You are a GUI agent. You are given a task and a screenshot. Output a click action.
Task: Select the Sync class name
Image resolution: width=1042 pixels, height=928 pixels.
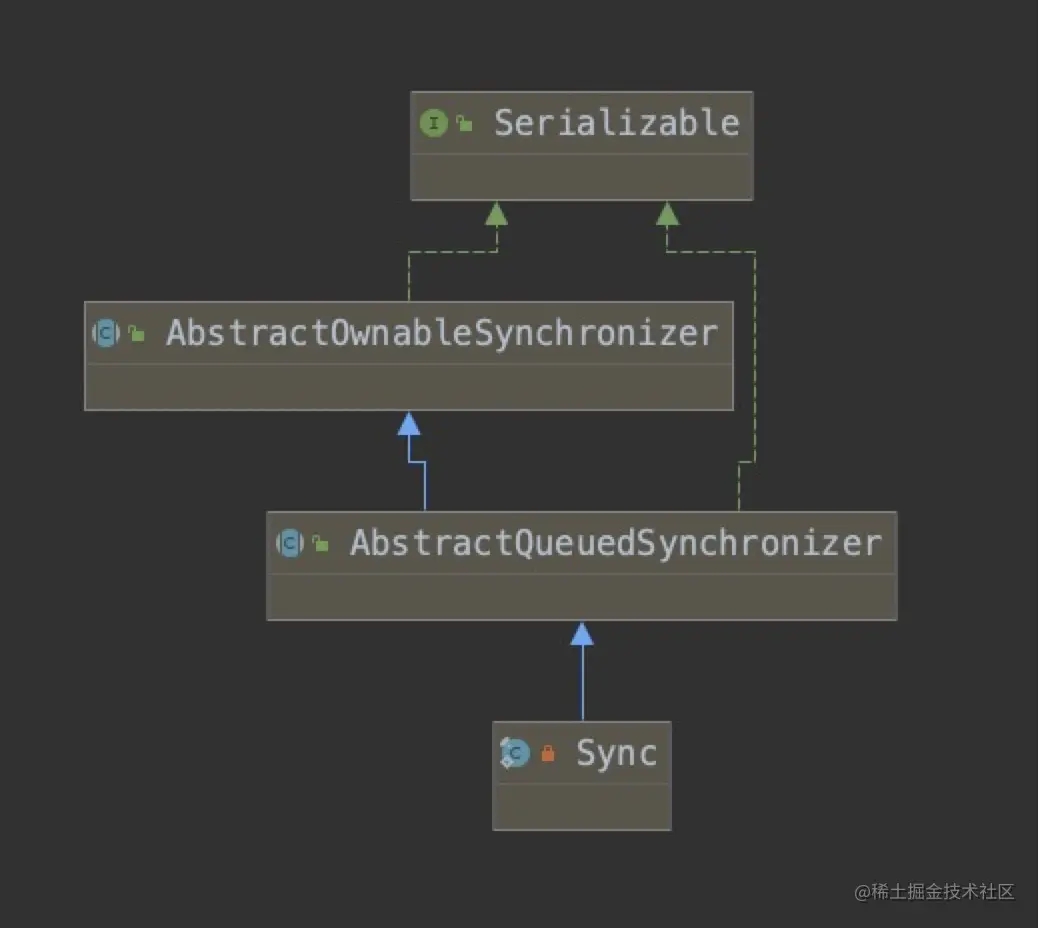pos(616,752)
